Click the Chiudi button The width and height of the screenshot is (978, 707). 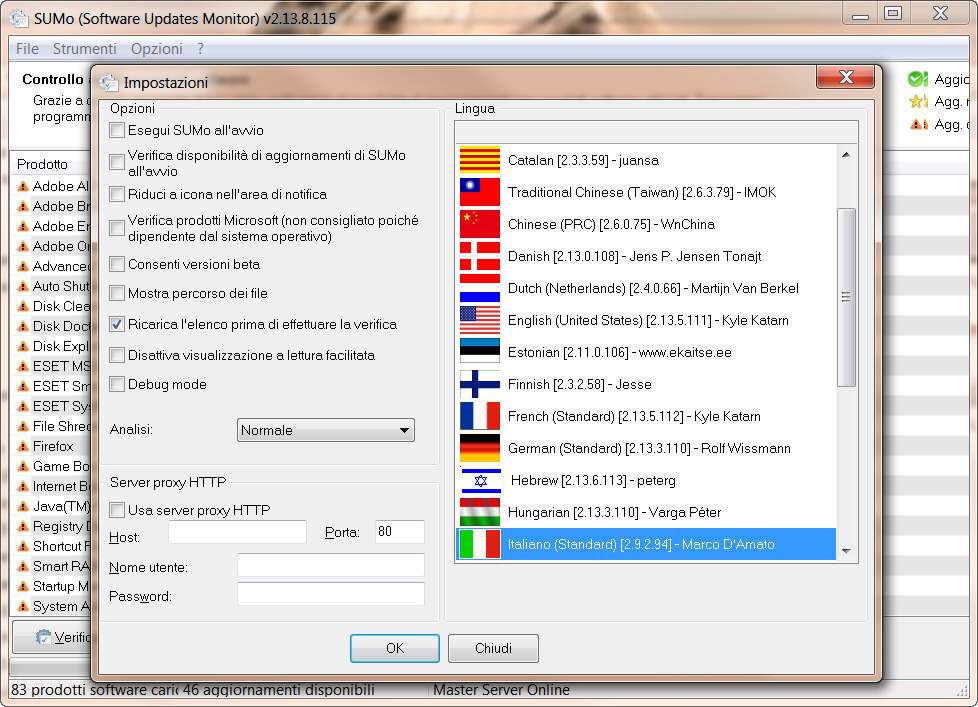493,648
